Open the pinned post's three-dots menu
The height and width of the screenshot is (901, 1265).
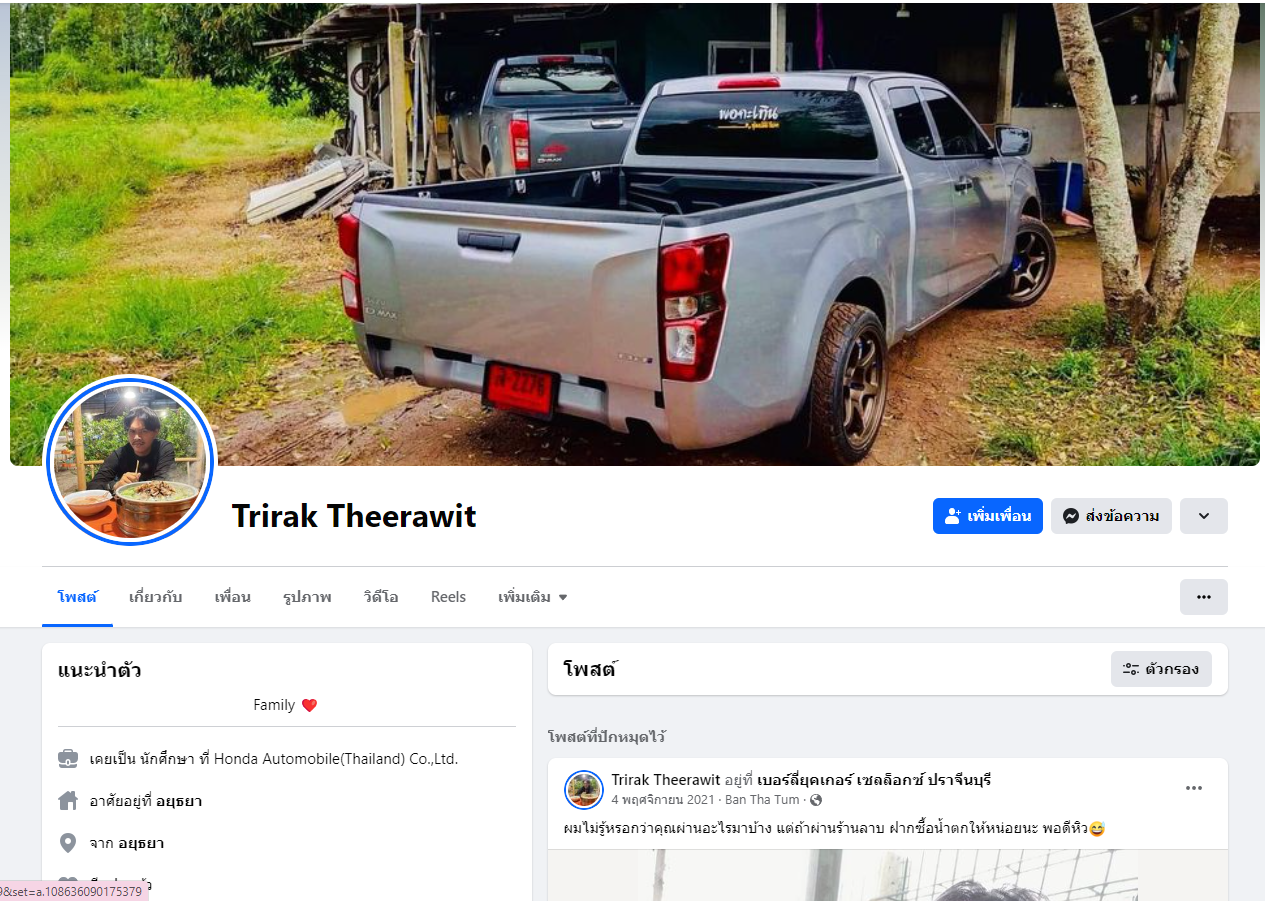[x=1194, y=788]
